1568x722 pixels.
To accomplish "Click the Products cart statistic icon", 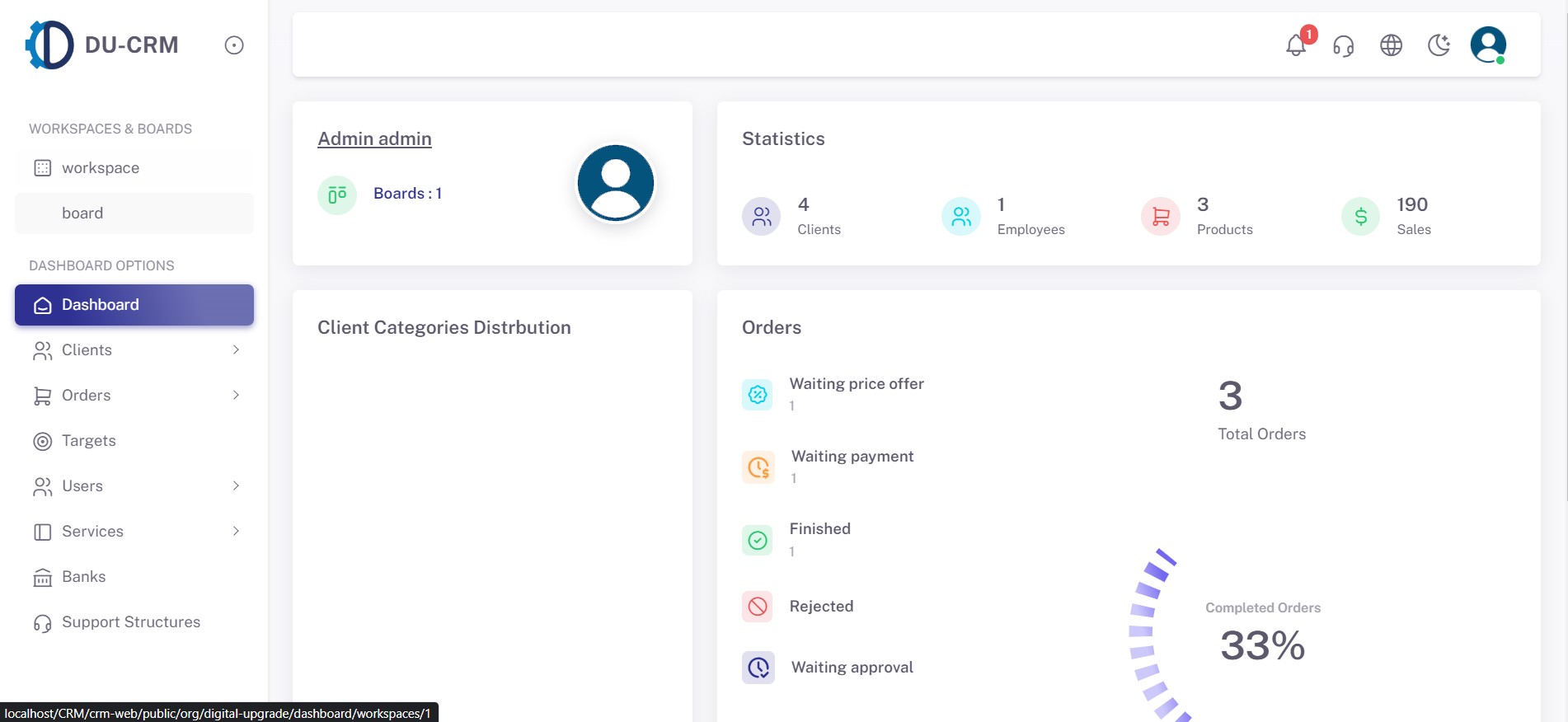I will 1161,217.
